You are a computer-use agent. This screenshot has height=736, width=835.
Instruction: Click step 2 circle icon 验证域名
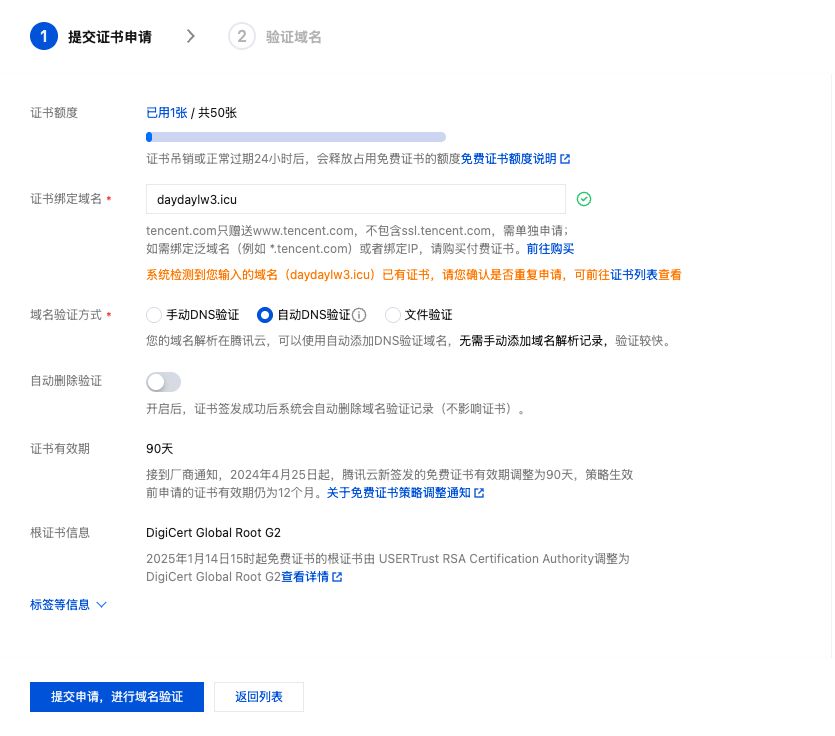click(x=242, y=36)
